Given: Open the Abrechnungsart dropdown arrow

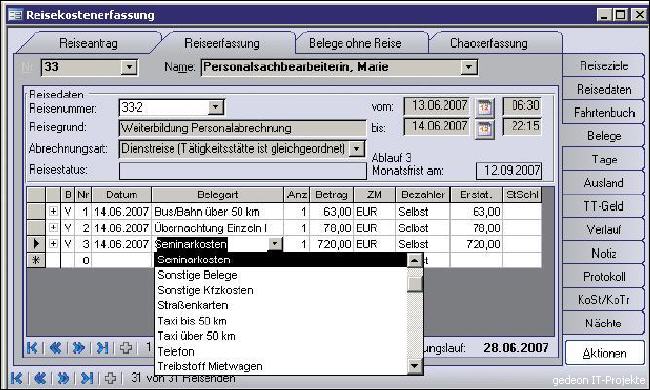Looking at the screenshot, I should (x=357, y=149).
